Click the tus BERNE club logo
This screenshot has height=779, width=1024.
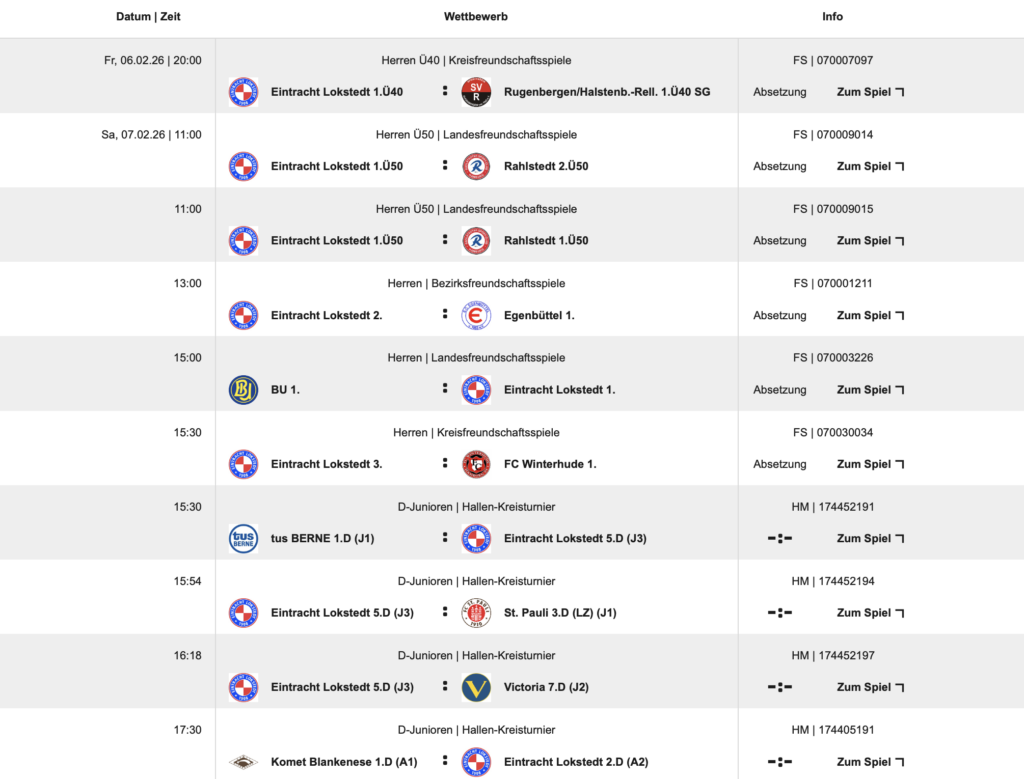point(243,538)
